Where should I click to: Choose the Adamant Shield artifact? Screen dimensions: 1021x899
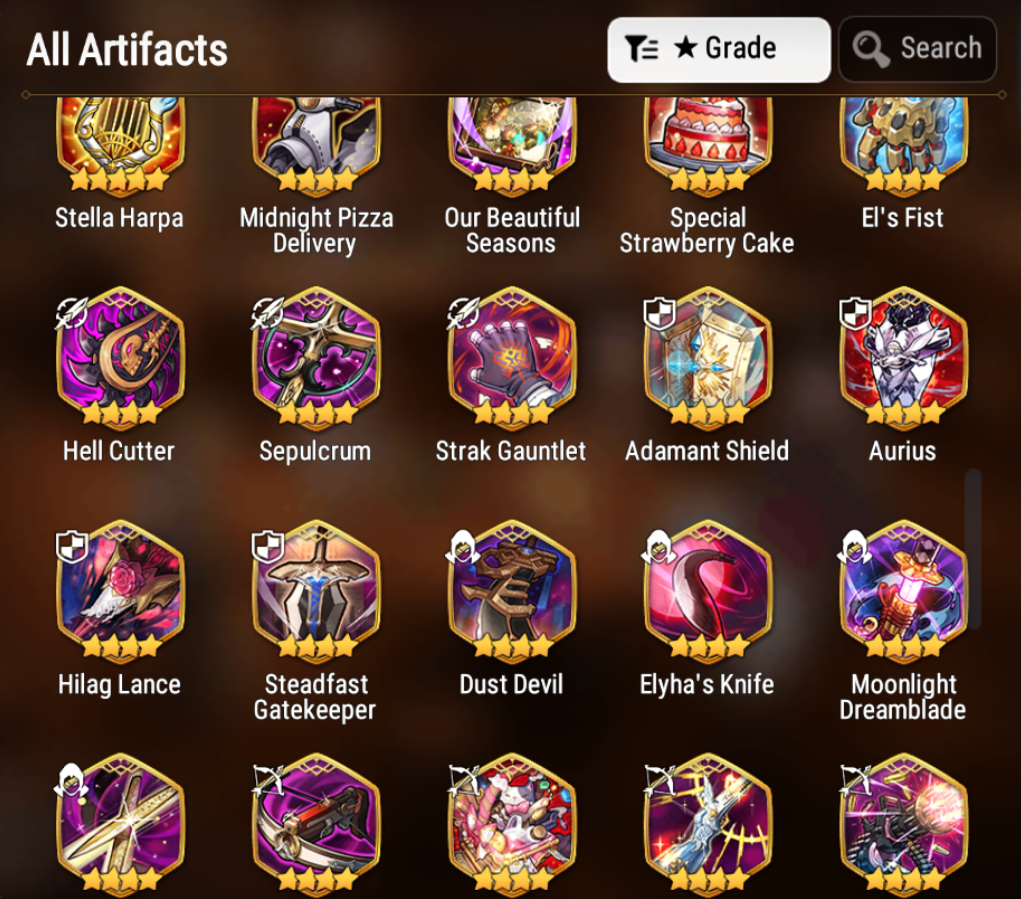click(x=708, y=358)
